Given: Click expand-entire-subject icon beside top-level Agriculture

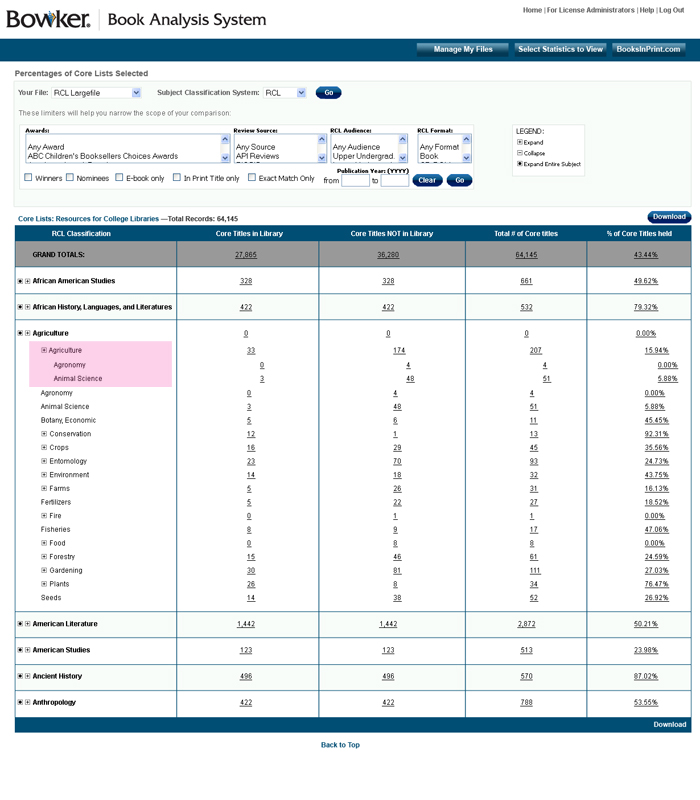Looking at the screenshot, I should point(20,333).
